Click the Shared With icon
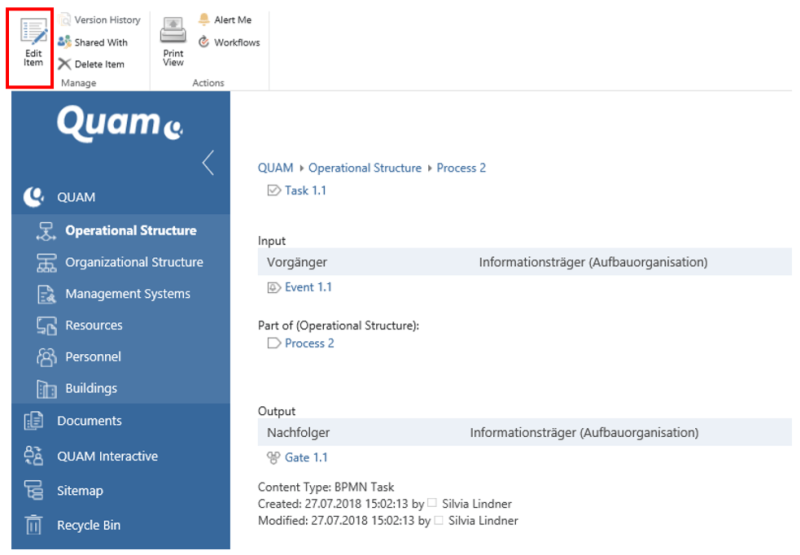This screenshot has width=800, height=555. click(x=65, y=42)
